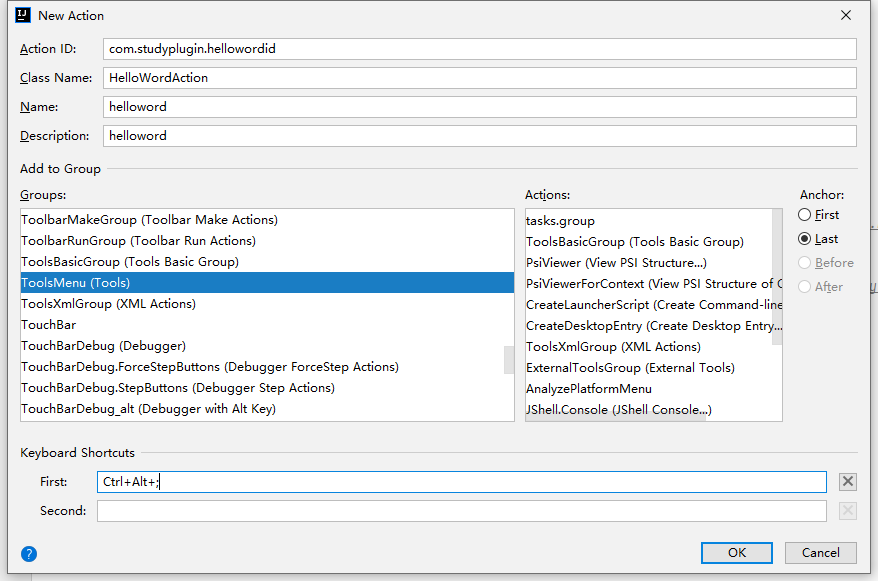This screenshot has height=581, width=878.
Task: Clear the Second keyboard shortcut
Action: (848, 510)
